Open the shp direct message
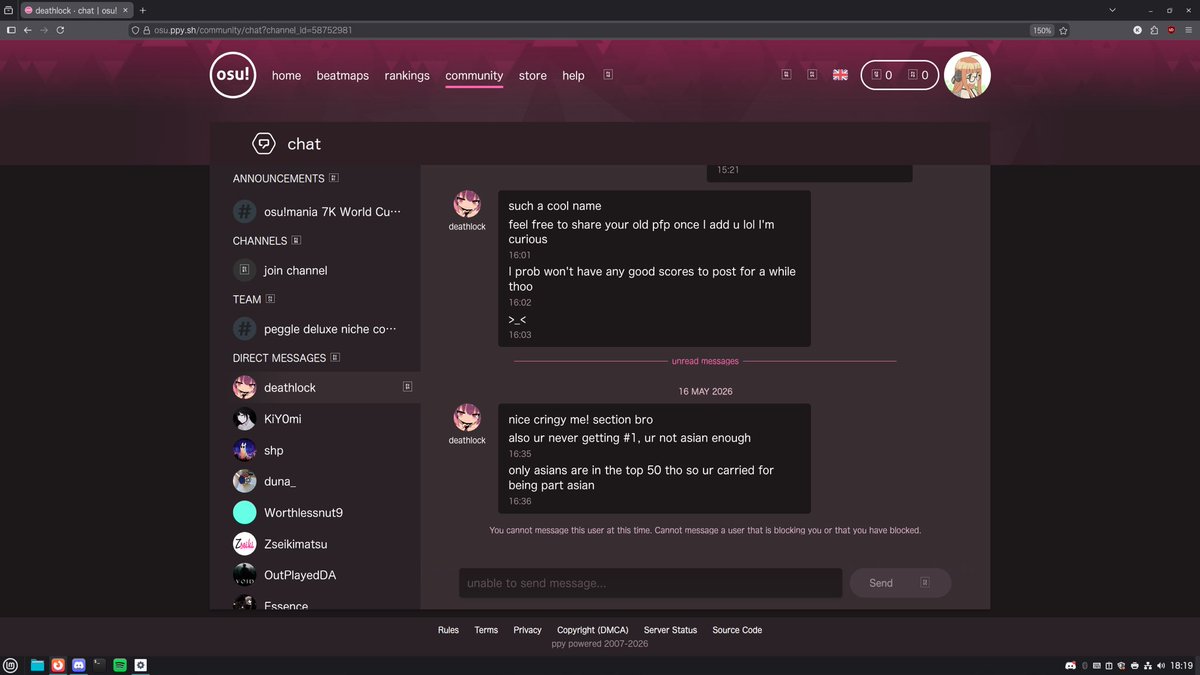Viewport: 1200px width, 675px height. (315, 451)
